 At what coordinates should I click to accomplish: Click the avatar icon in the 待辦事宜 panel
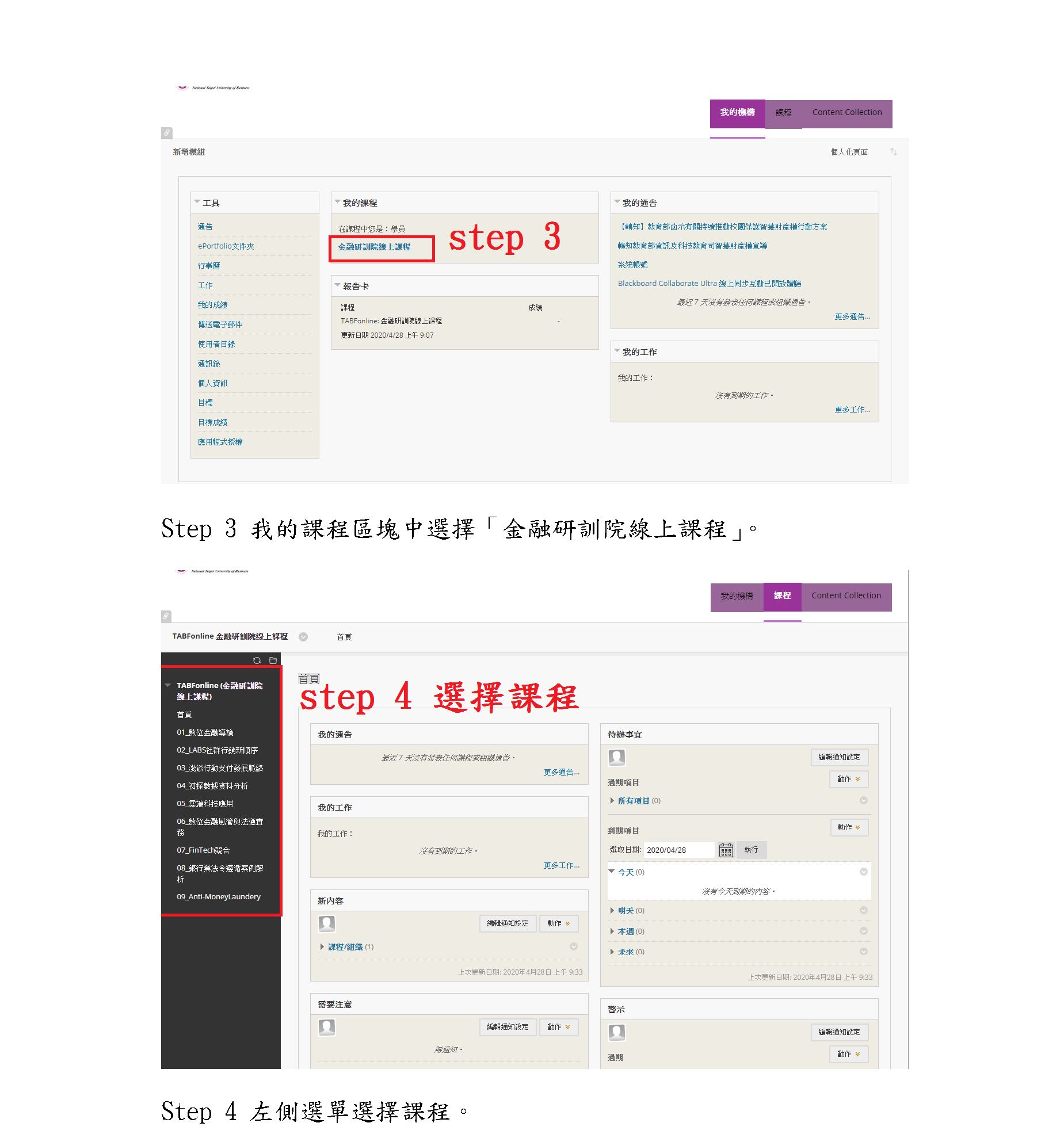pos(617,757)
